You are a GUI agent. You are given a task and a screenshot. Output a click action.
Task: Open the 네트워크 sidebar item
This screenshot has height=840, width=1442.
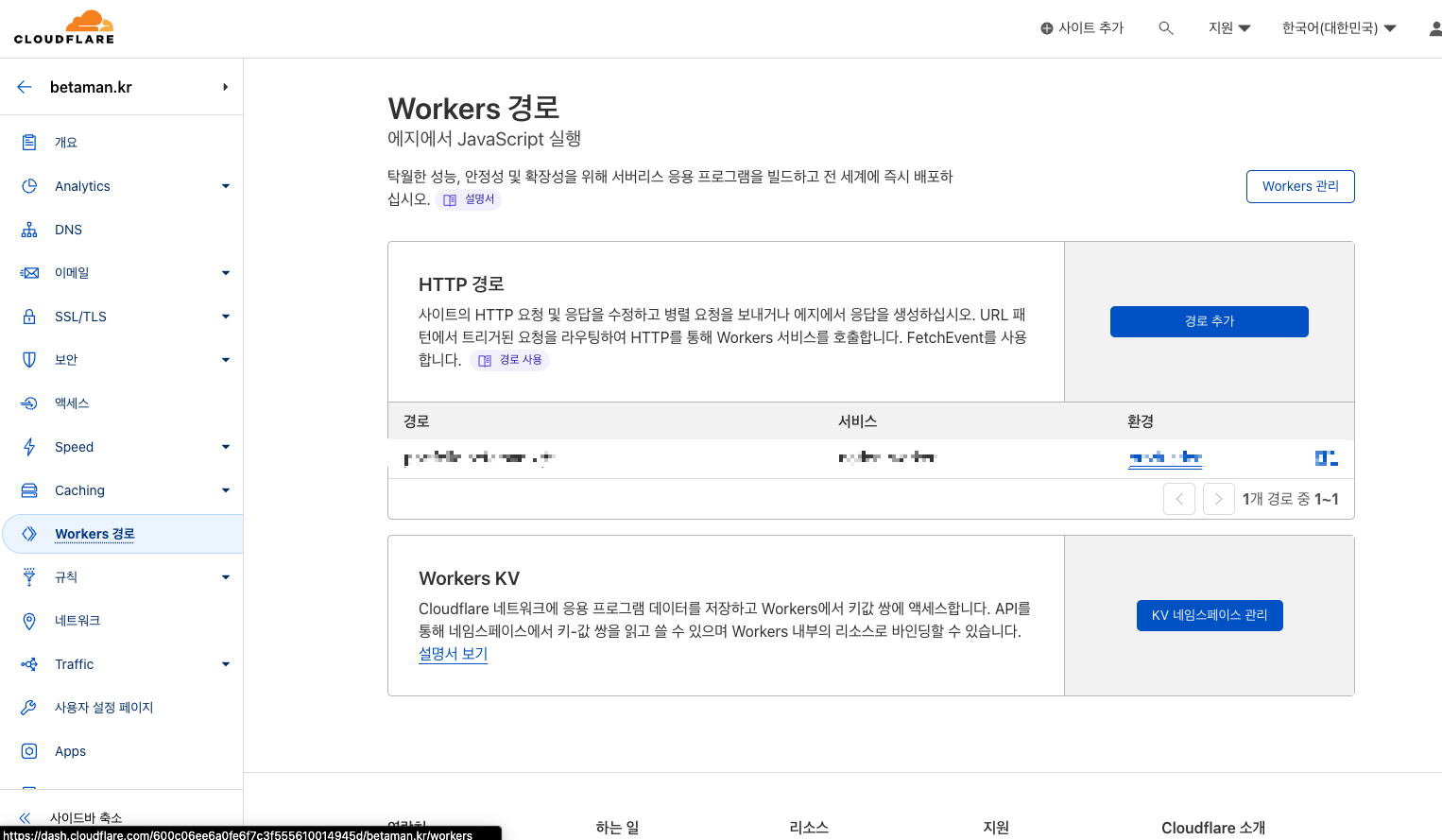tap(77, 621)
